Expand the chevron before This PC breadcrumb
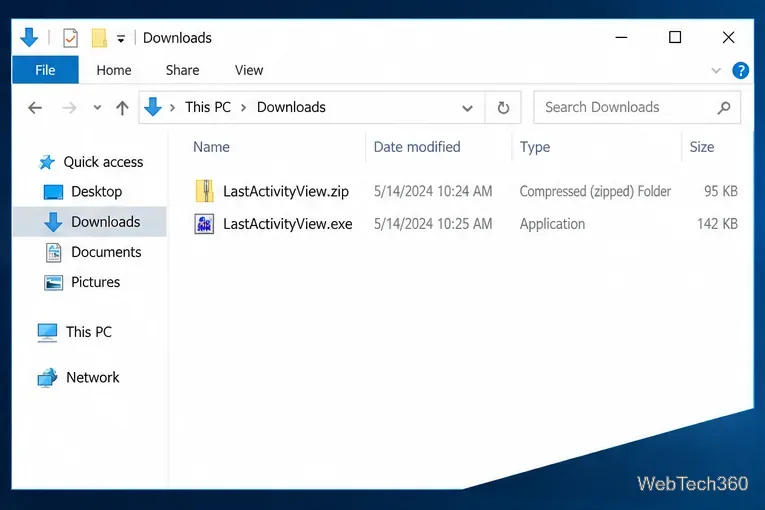This screenshot has width=765, height=510. 172,107
